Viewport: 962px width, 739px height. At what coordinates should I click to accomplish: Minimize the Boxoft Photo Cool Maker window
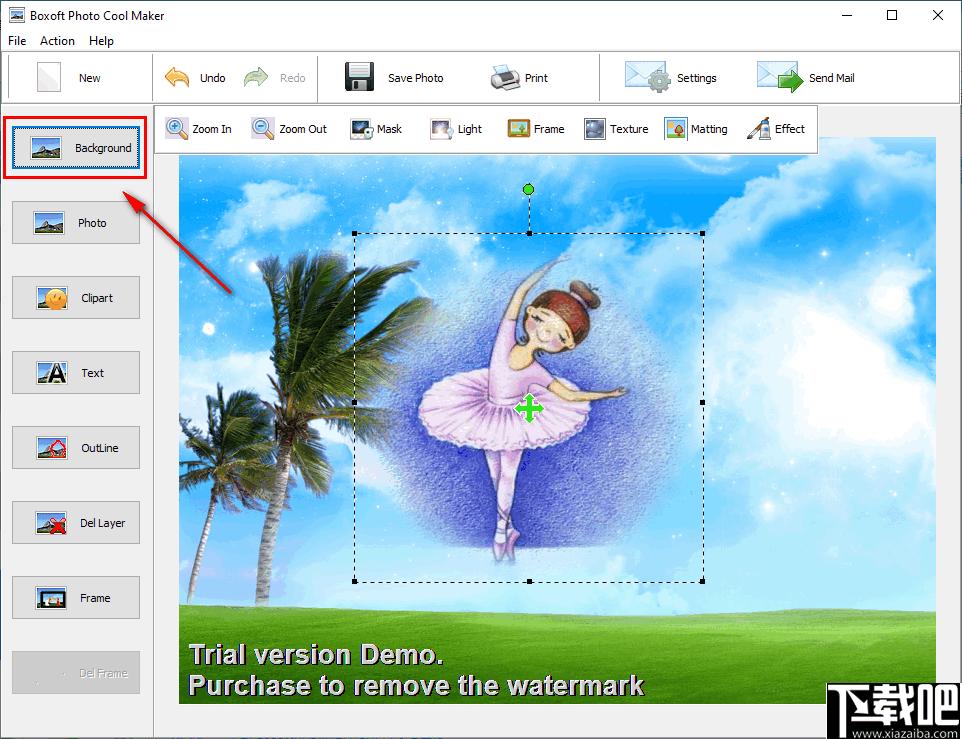(847, 15)
